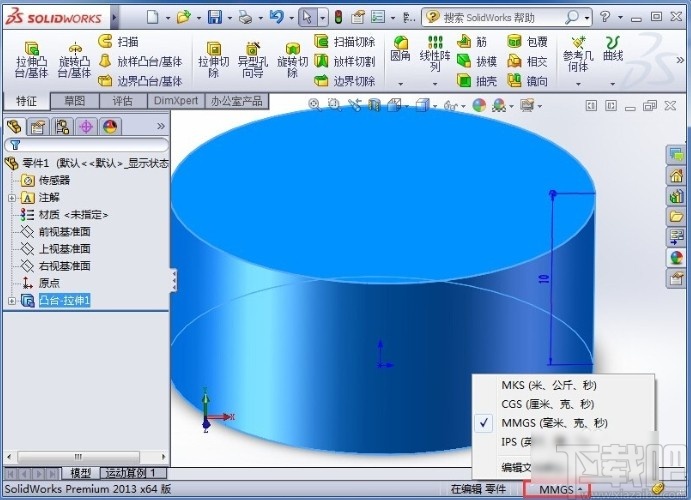Click the Revolved Cut (旋转切除) tool

pos(292,59)
